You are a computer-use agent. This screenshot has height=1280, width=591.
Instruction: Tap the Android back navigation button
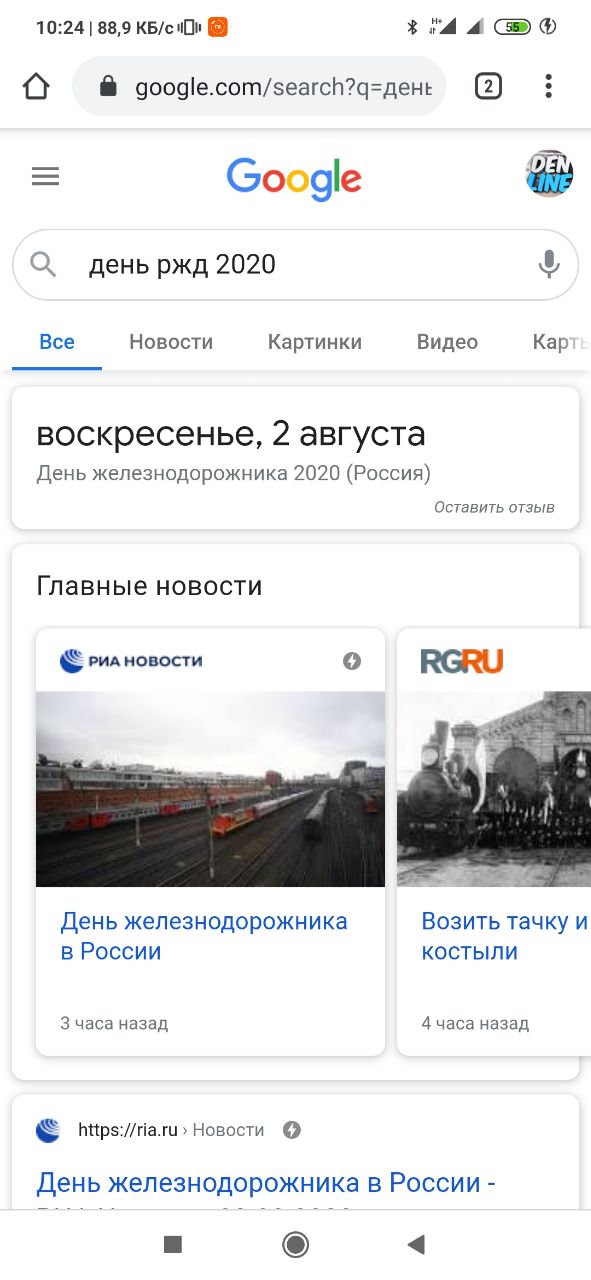[416, 1244]
